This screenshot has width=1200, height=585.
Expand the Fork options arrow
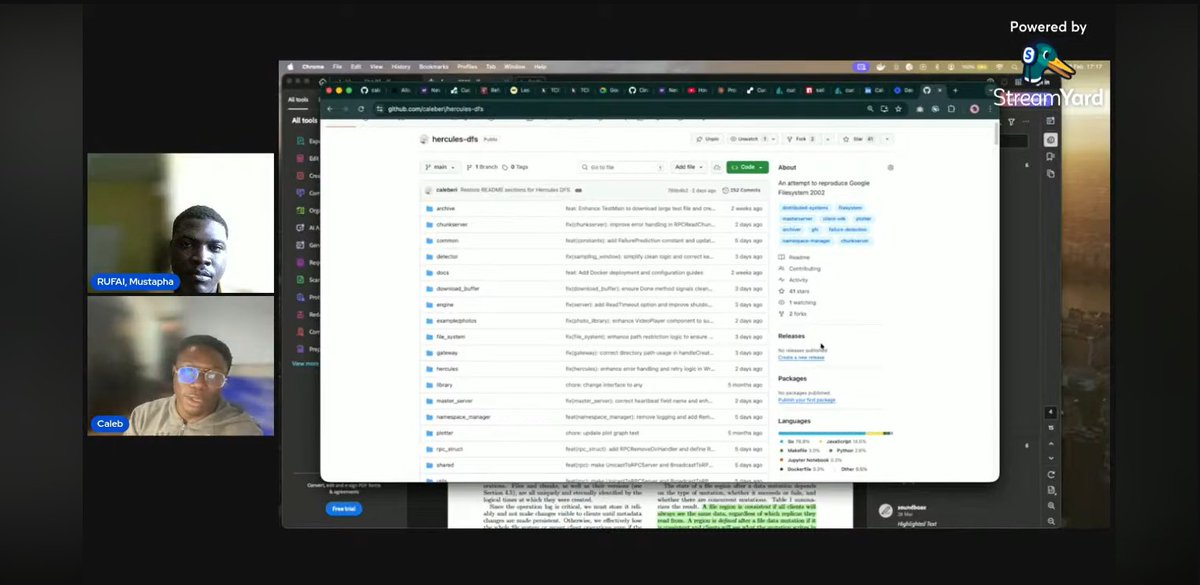pos(826,139)
